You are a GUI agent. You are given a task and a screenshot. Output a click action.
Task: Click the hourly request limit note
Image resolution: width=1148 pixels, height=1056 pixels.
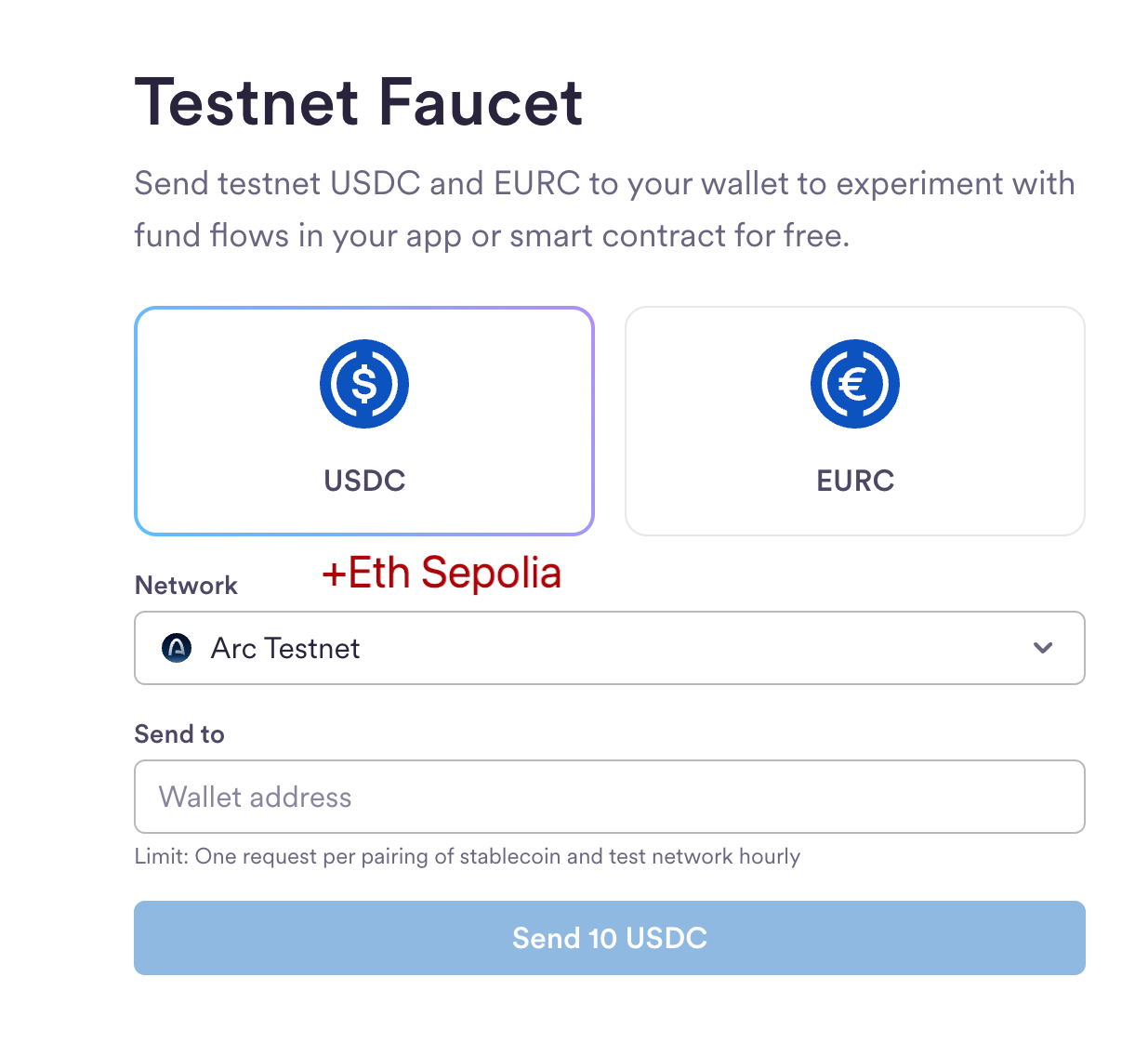click(x=467, y=856)
